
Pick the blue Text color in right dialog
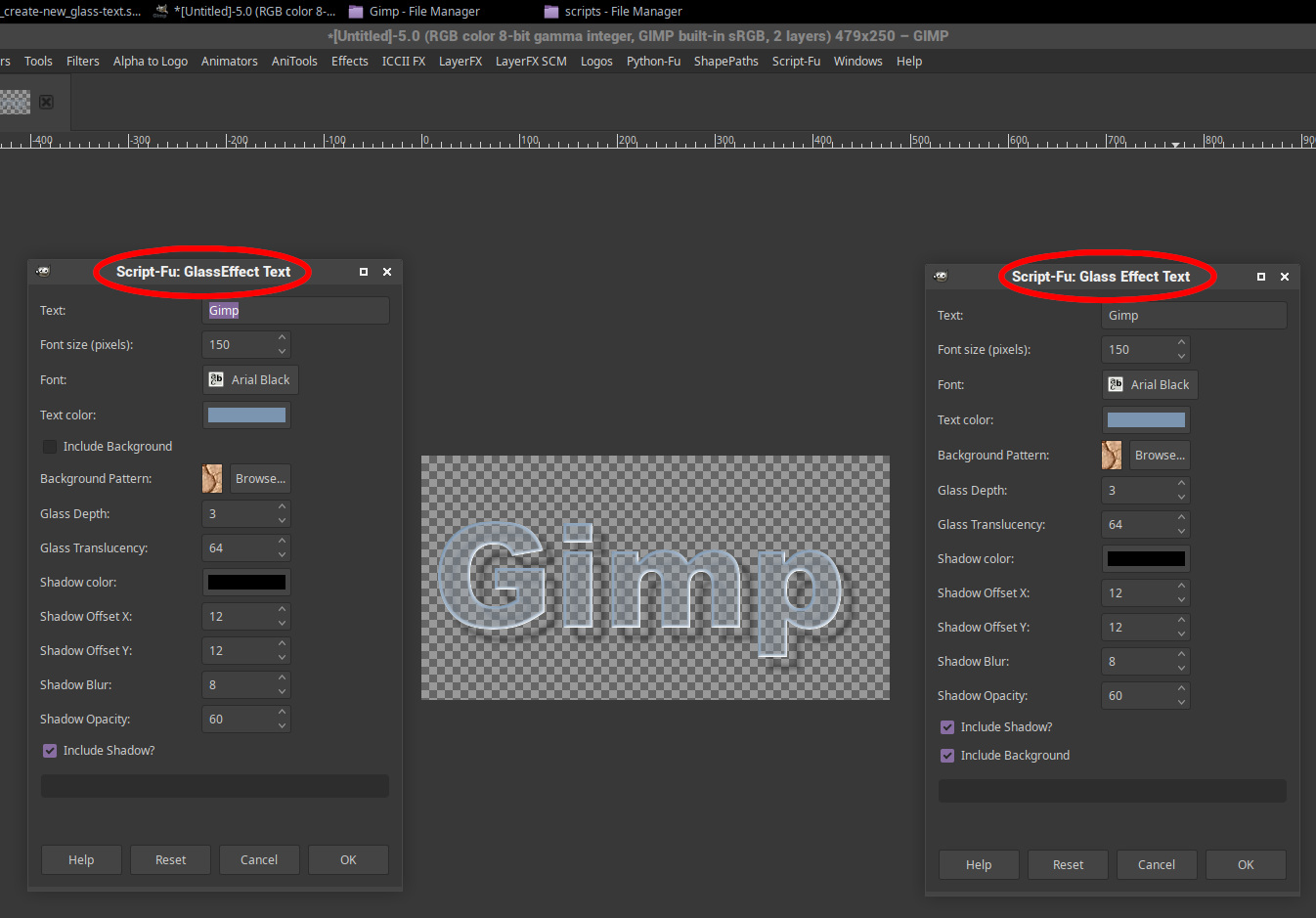[1146, 420]
